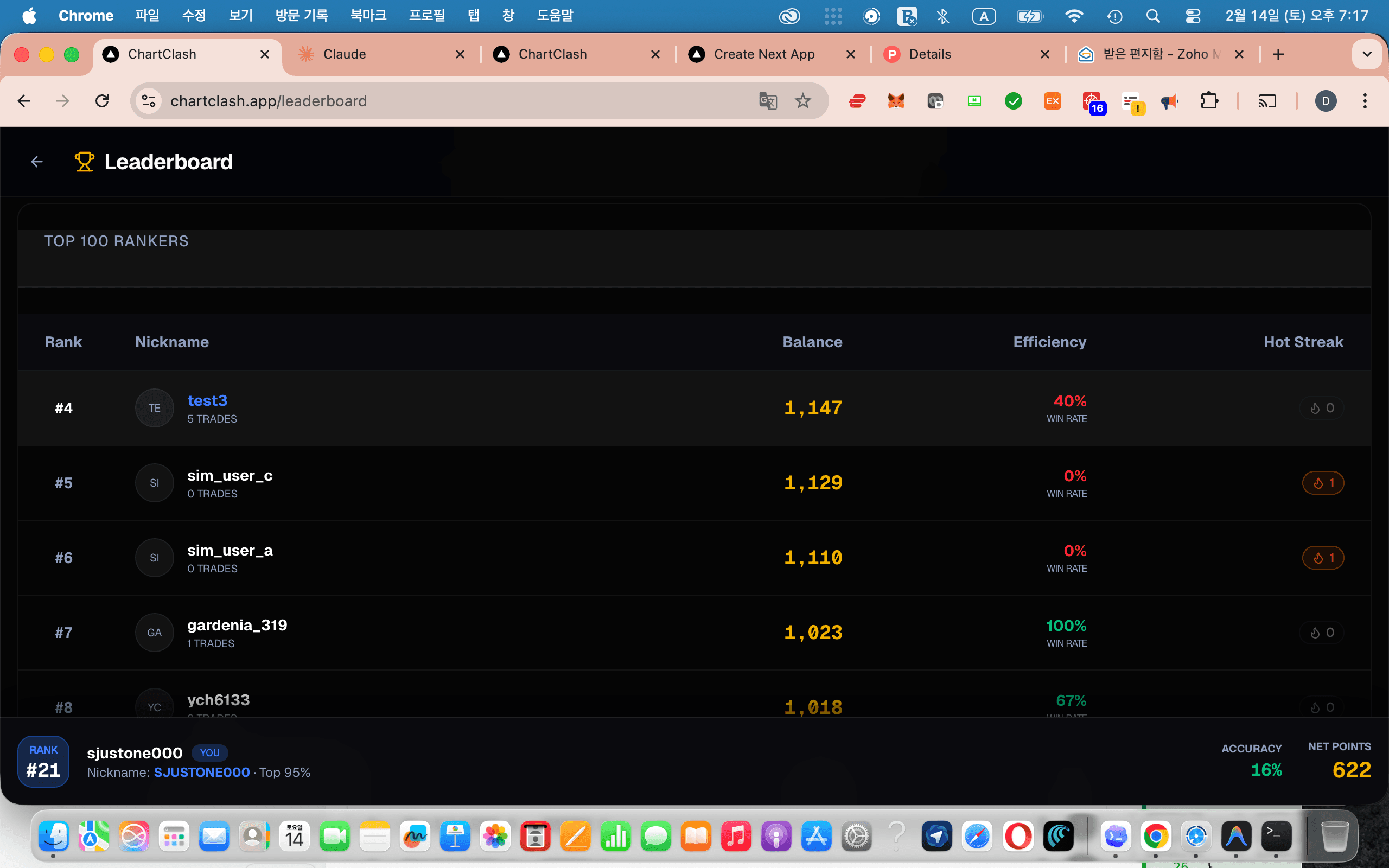
Task: Click the test3 nickname link
Action: point(207,400)
